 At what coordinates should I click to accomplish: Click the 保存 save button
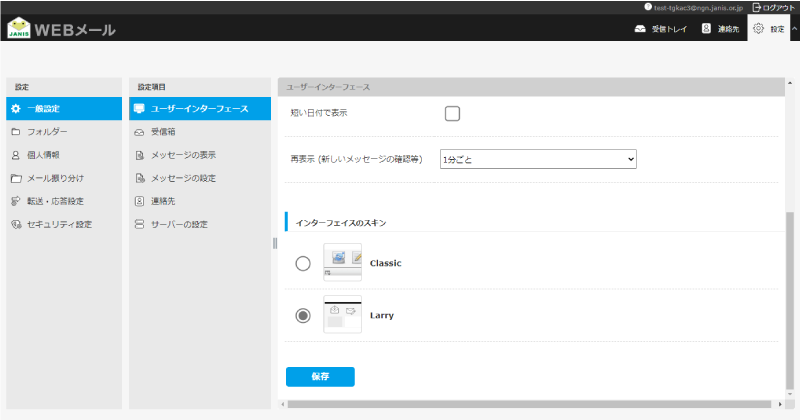(320, 377)
